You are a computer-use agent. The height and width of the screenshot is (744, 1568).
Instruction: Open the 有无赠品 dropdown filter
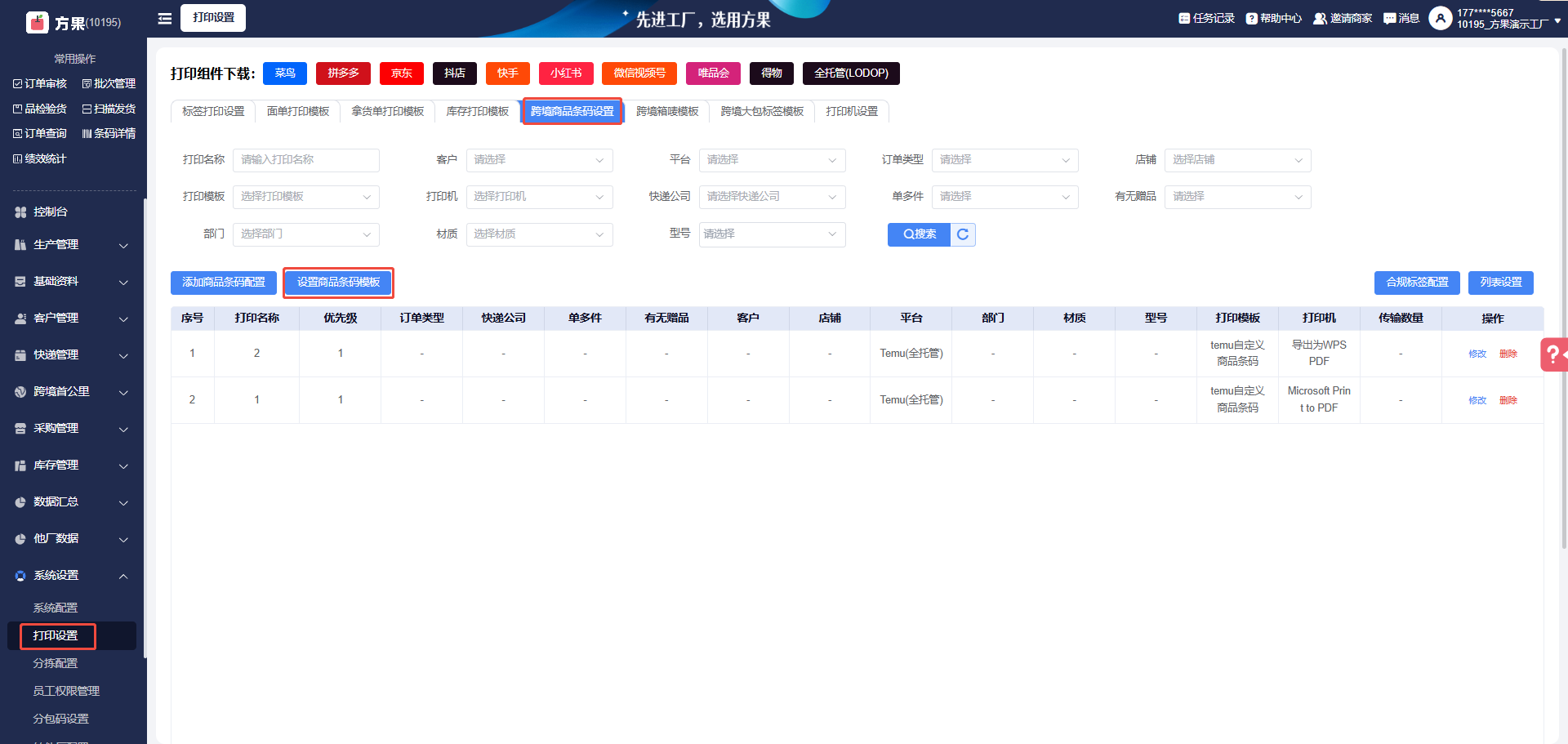coord(1237,197)
